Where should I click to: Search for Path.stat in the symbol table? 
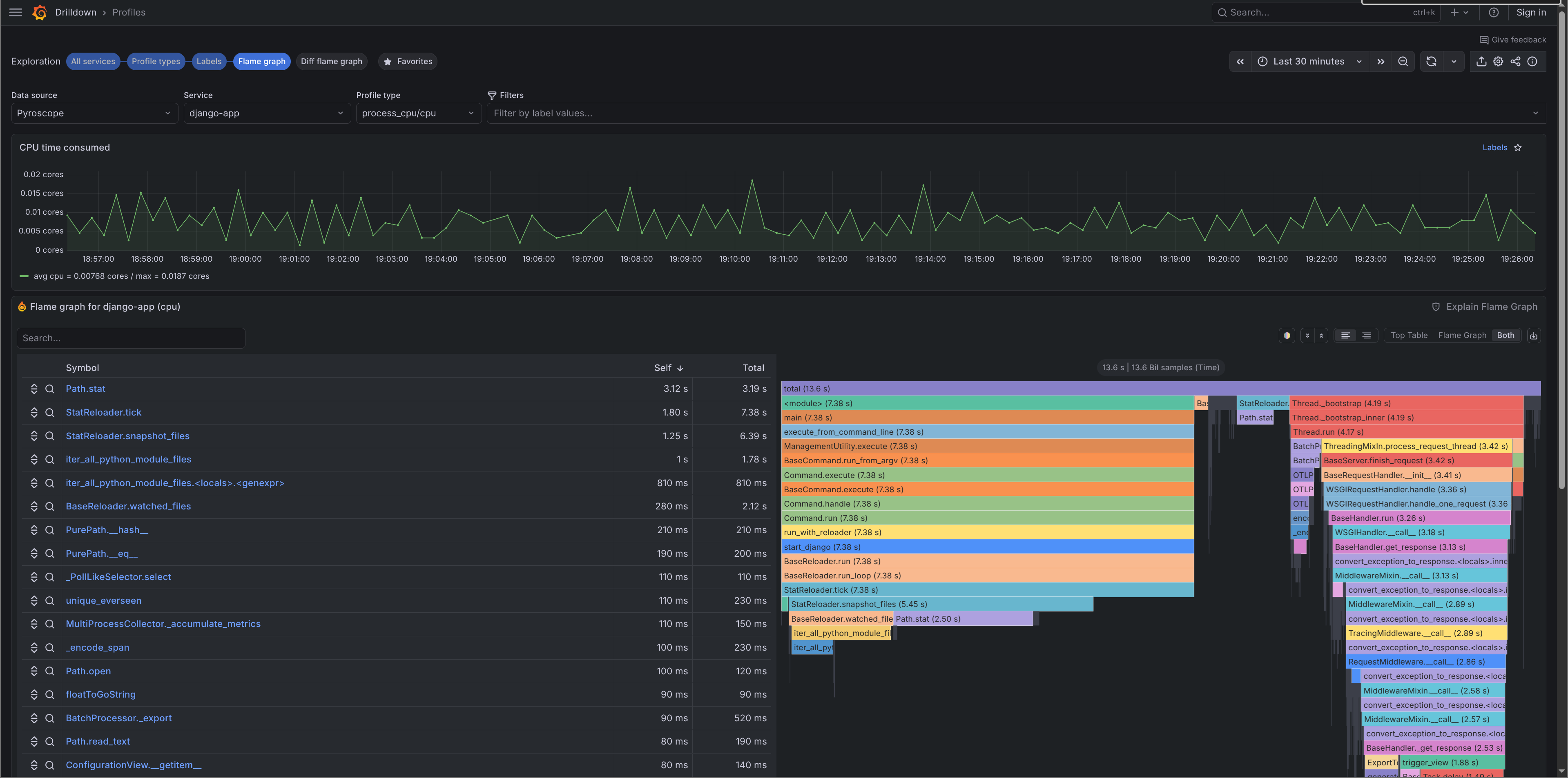(x=49, y=389)
